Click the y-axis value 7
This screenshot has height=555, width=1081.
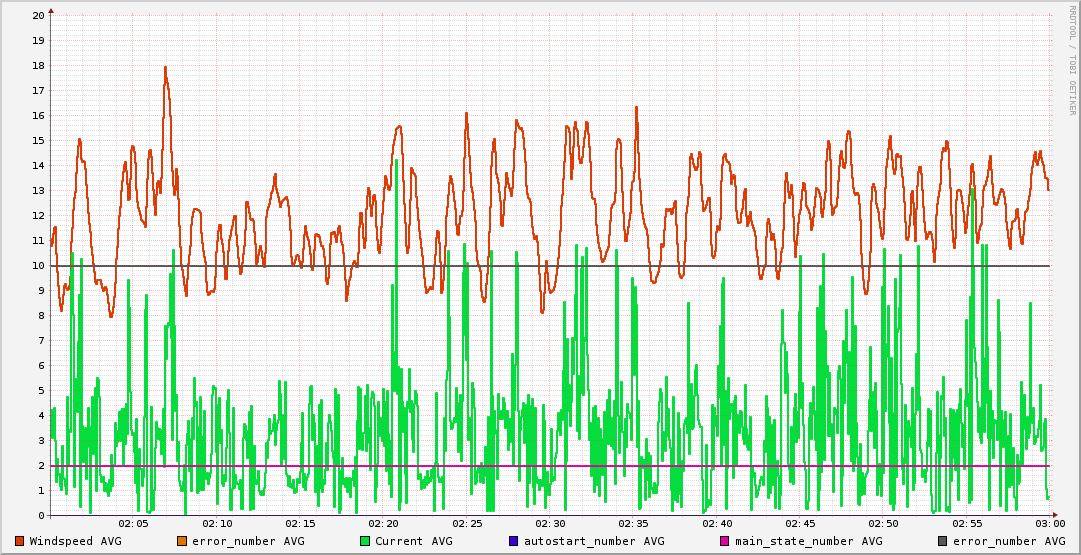[41, 341]
